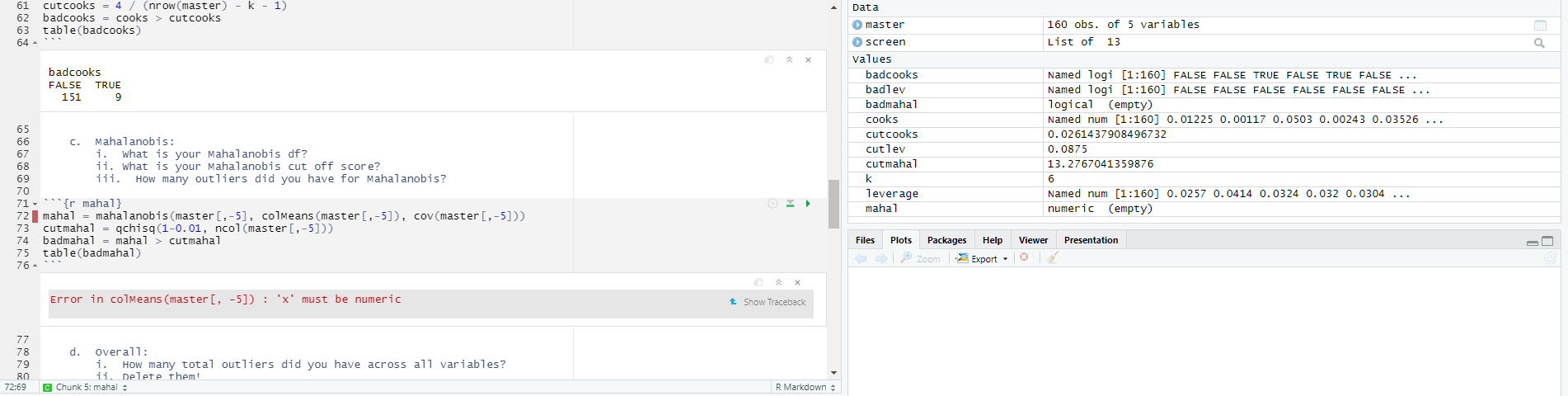Switch to the Presentation tab

(x=1091, y=240)
